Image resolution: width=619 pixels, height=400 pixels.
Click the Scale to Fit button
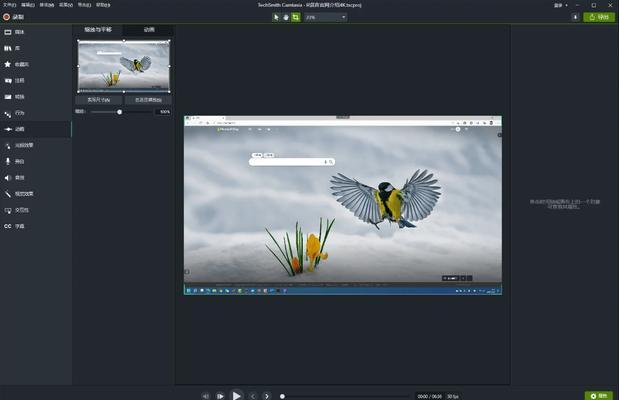[148, 100]
